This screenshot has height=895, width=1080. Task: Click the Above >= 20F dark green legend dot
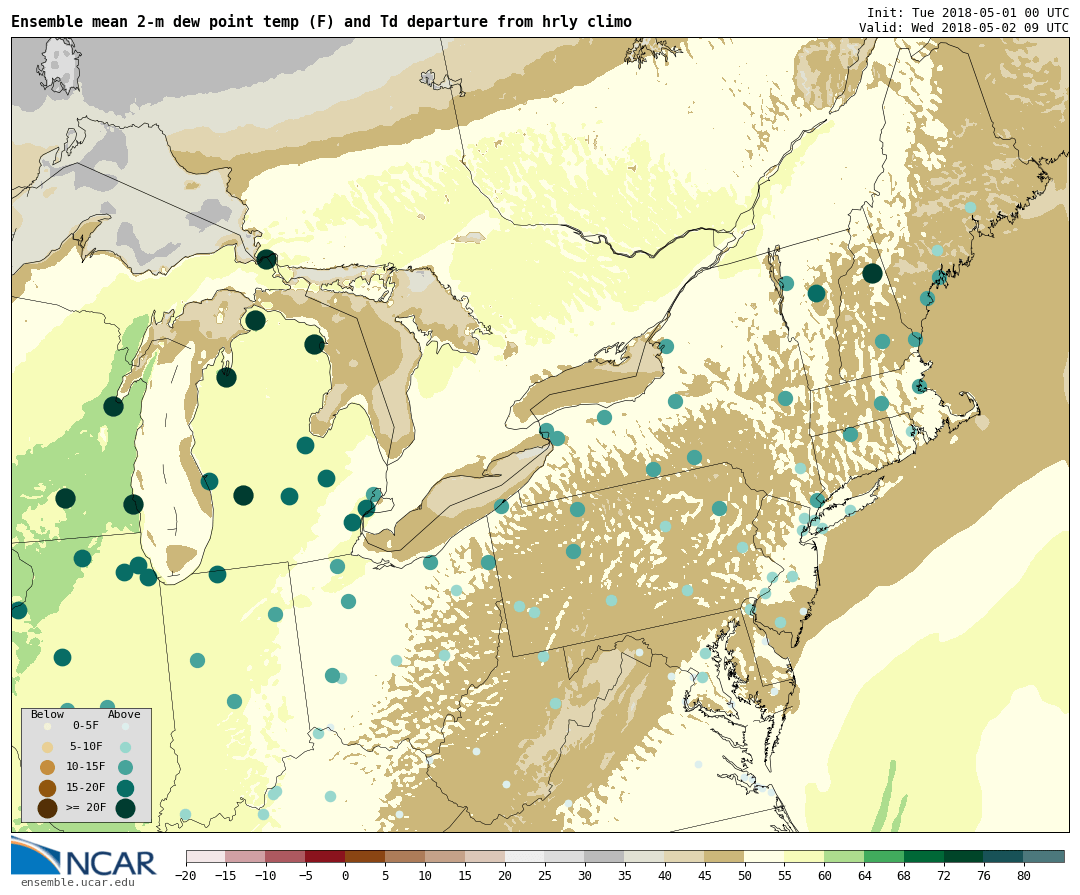pyautogui.click(x=125, y=808)
